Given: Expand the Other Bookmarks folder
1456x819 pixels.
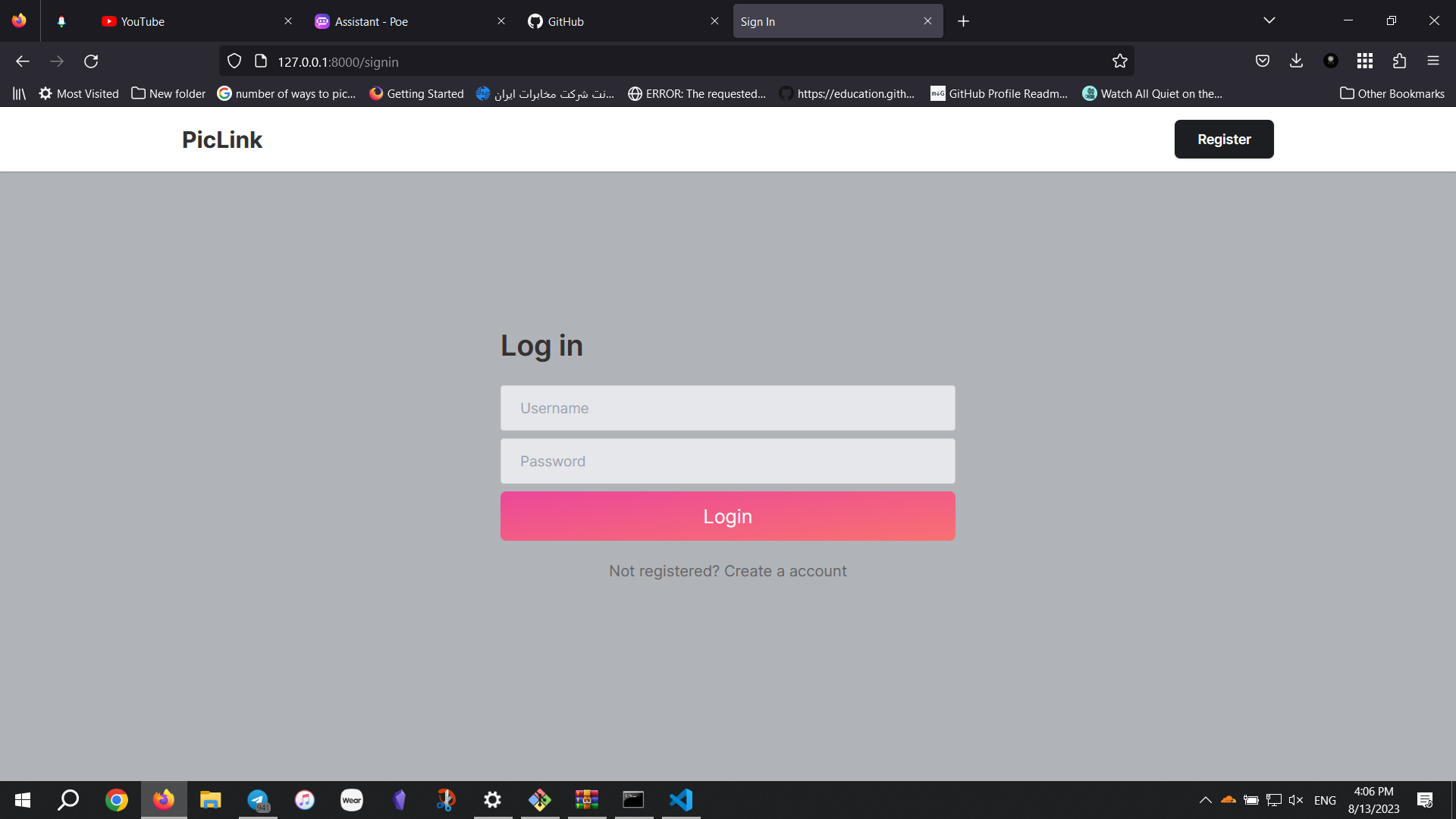Looking at the screenshot, I should coord(1392,93).
